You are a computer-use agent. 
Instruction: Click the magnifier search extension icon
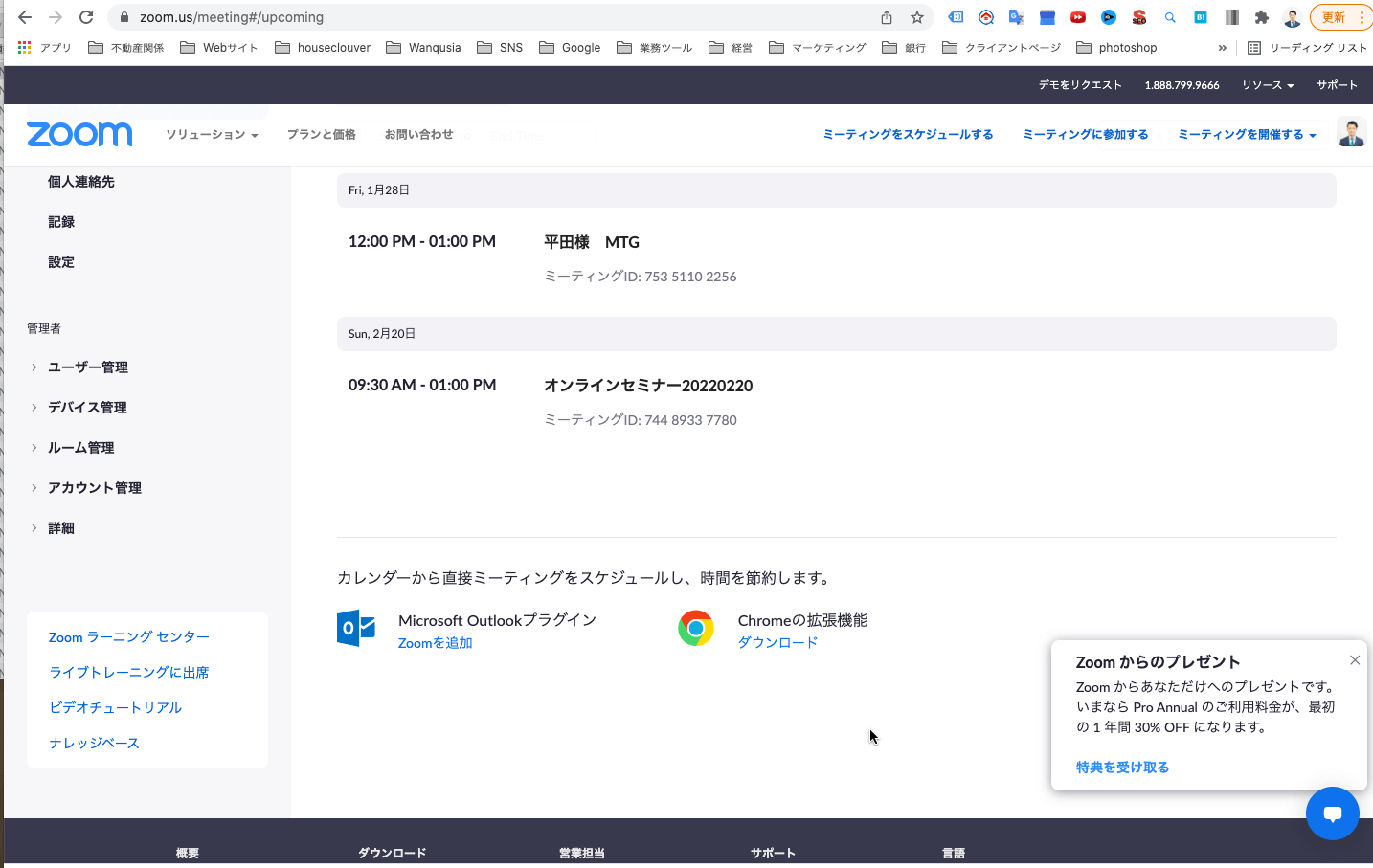(1170, 17)
